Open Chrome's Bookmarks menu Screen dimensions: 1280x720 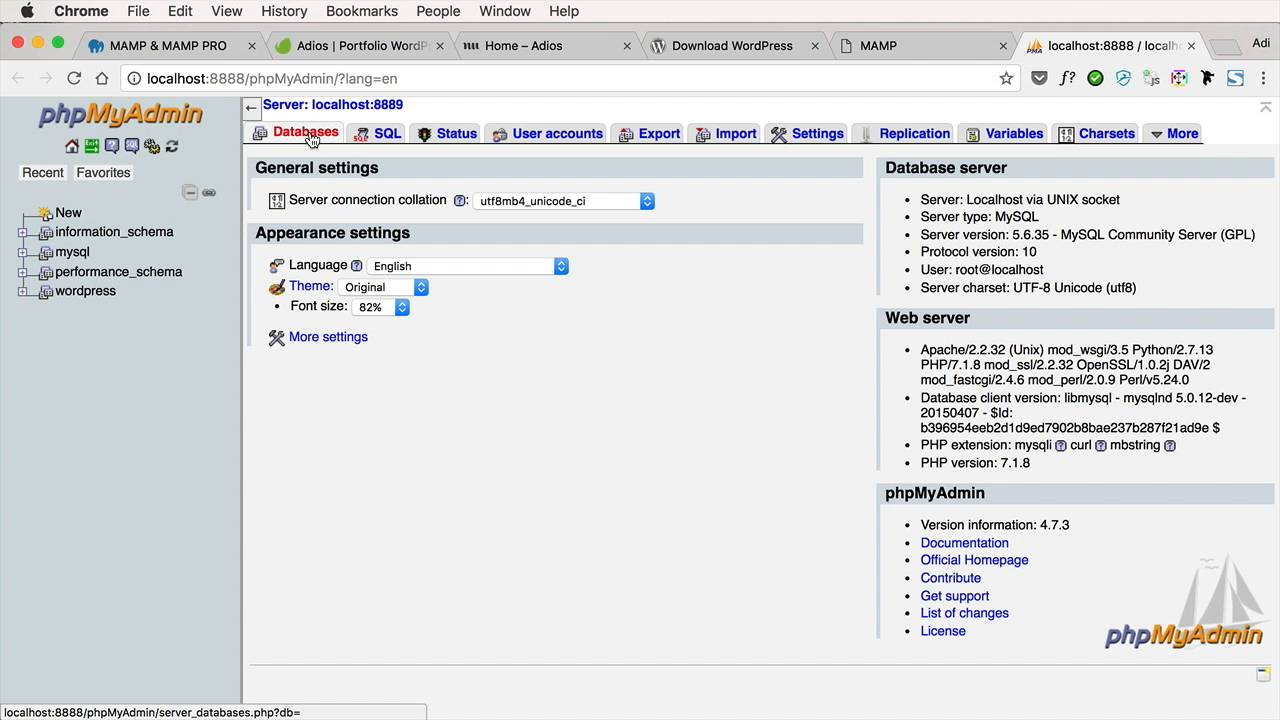[362, 11]
